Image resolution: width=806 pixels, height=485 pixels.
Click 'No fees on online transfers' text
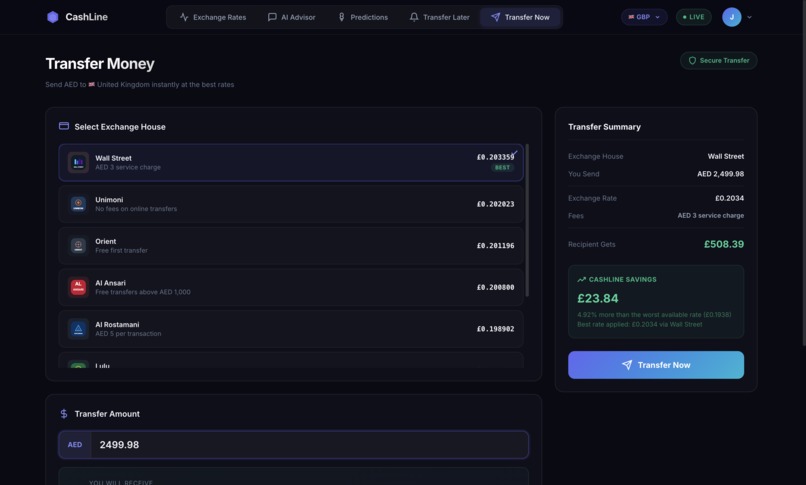click(x=136, y=209)
